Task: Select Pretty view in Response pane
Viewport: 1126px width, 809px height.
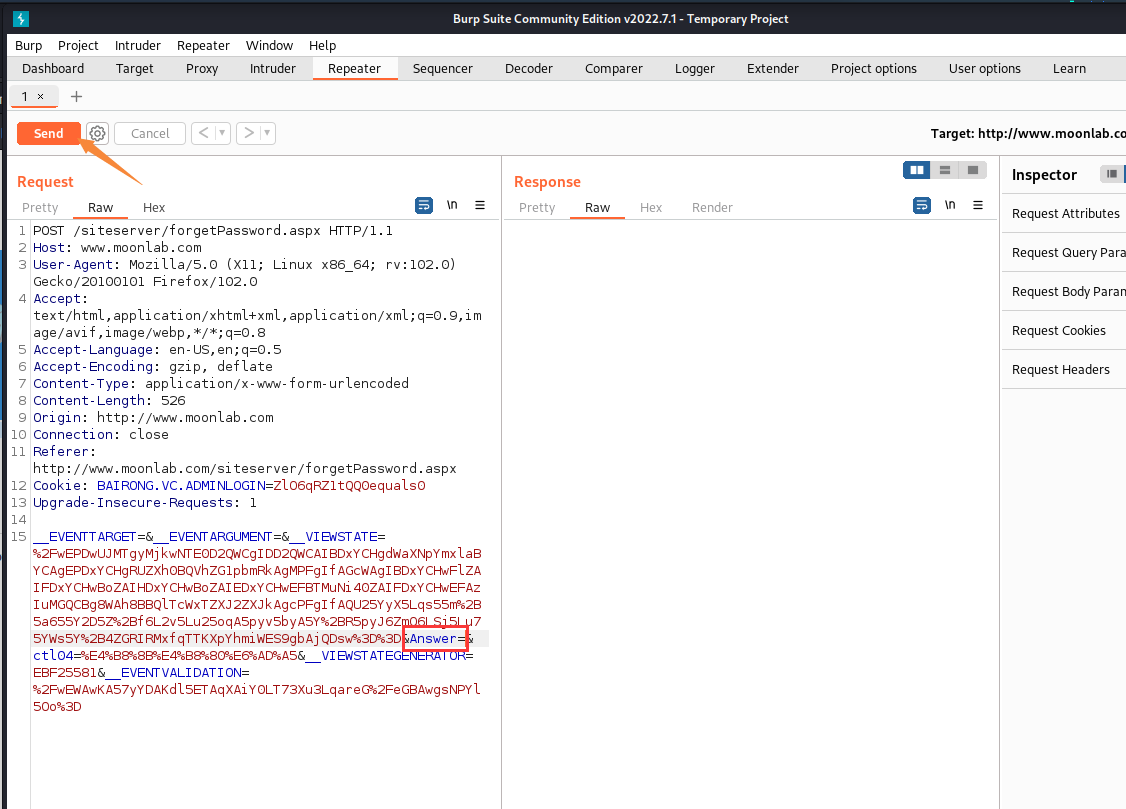Action: point(537,207)
